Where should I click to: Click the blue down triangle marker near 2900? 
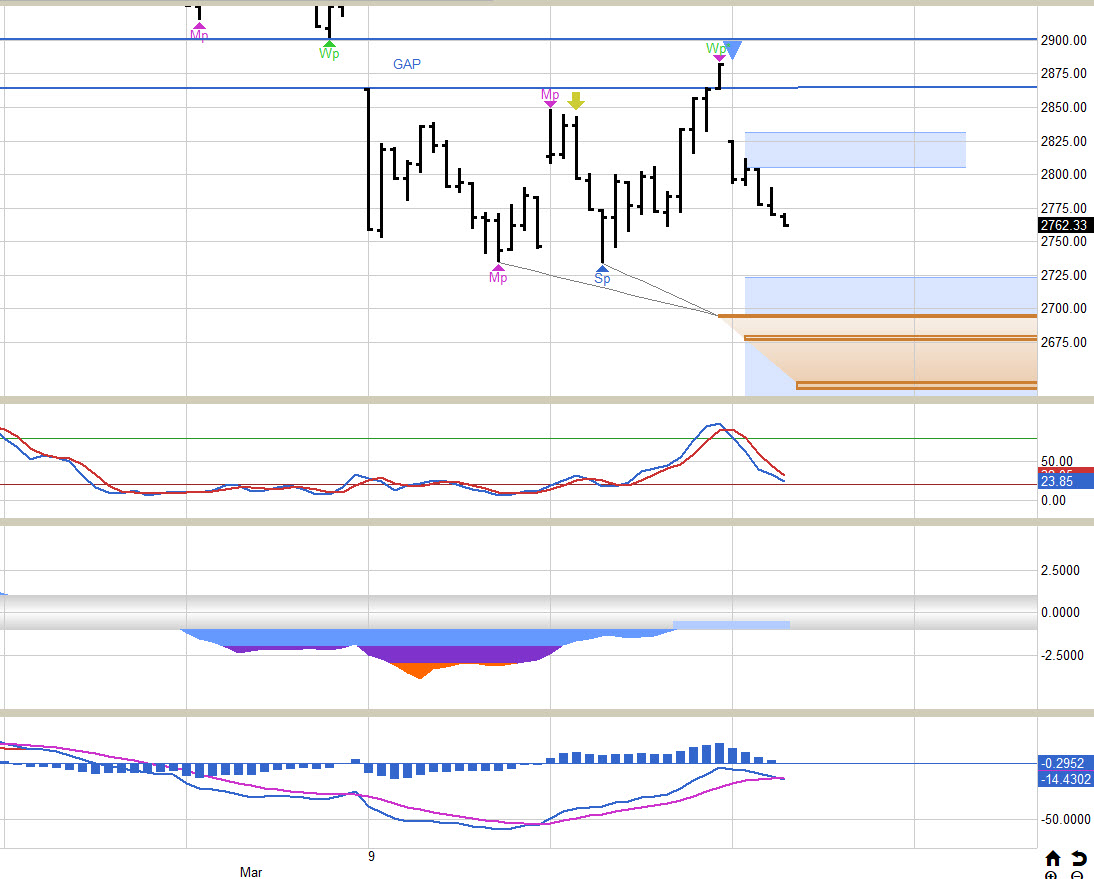point(733,50)
